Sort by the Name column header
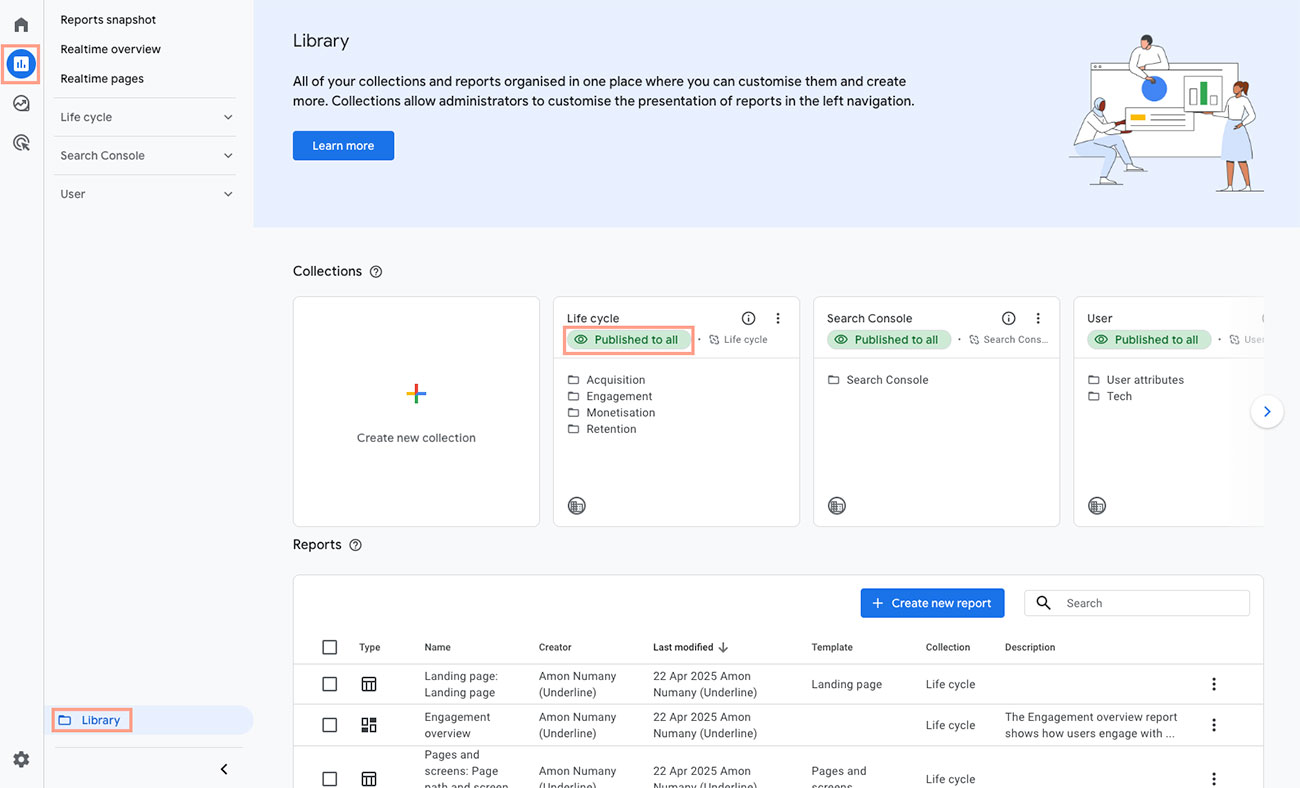Viewport: 1300px width, 788px height. tap(437, 647)
